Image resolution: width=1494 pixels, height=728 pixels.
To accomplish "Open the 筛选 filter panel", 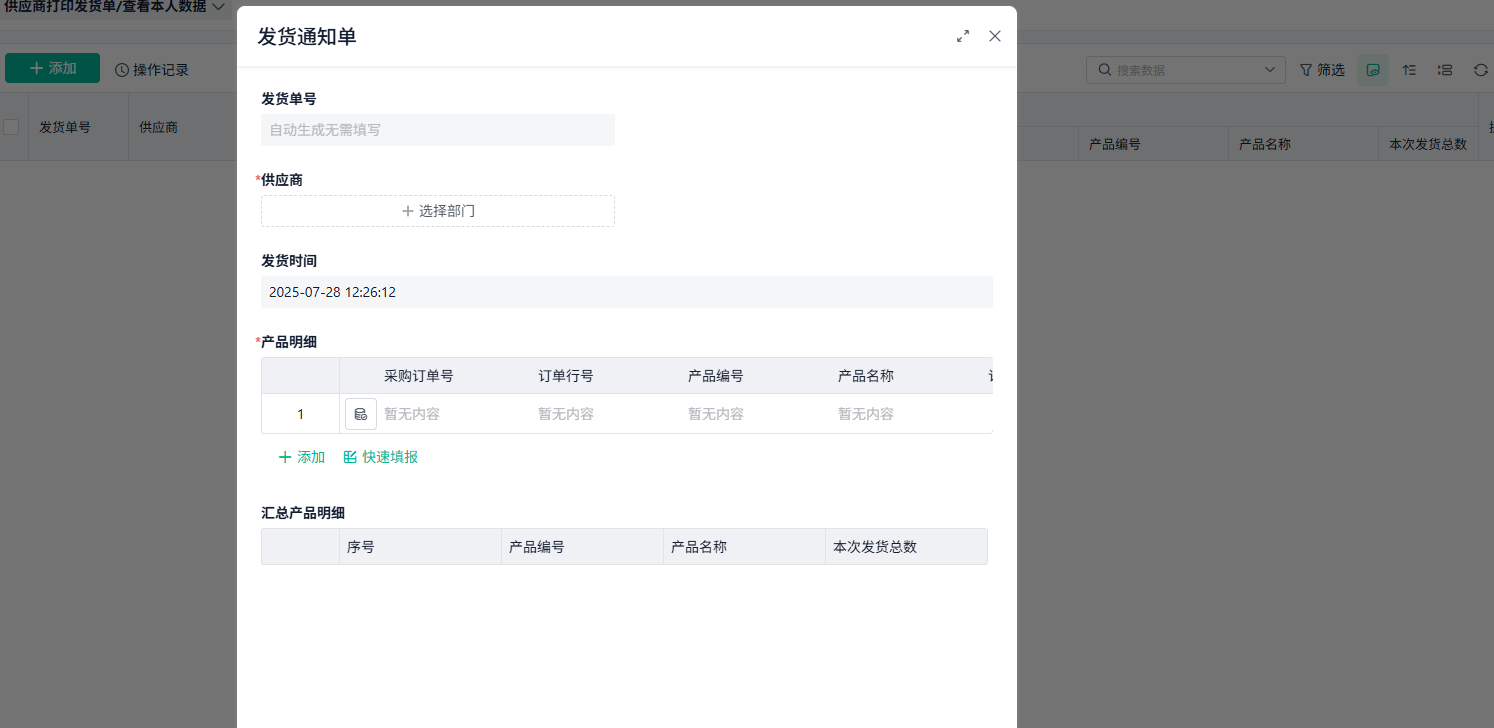I will point(1322,69).
